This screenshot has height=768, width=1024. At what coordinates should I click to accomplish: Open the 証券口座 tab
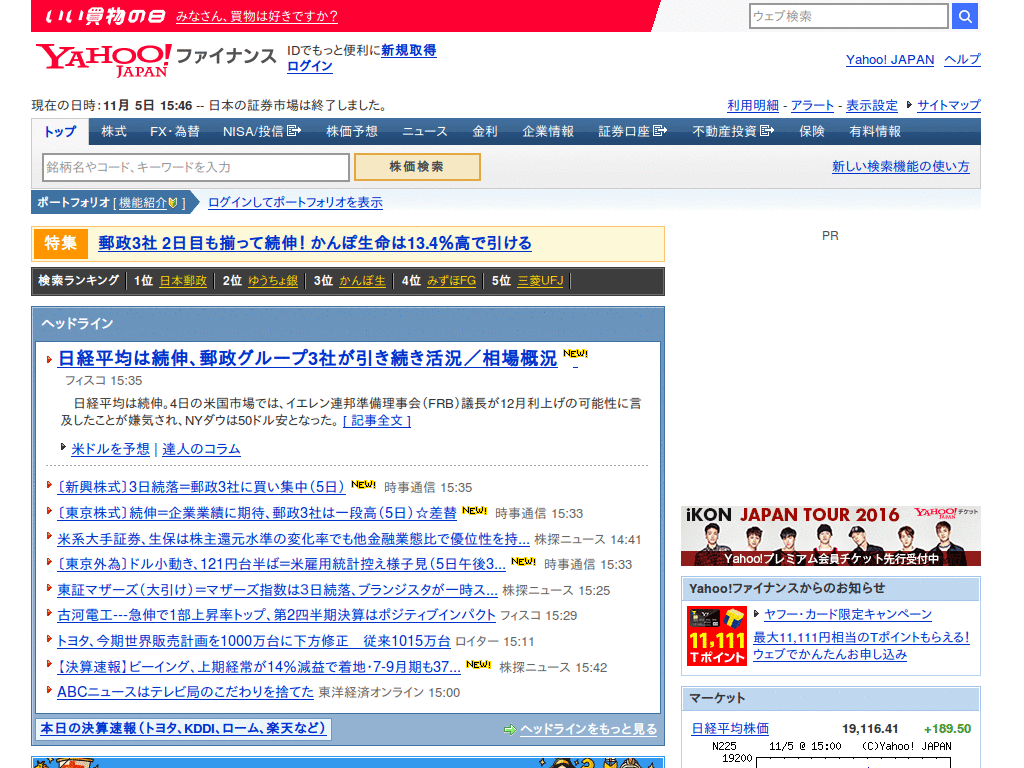pos(632,131)
